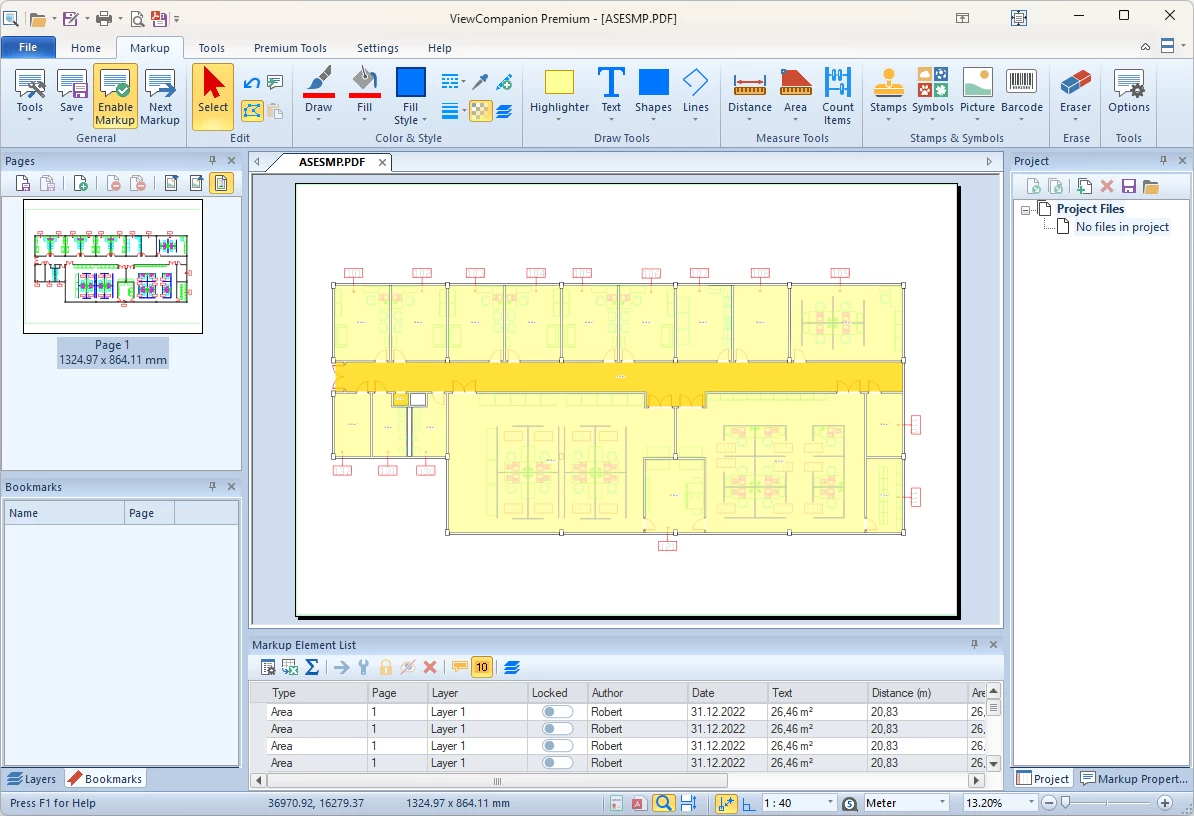Click the undo arrow in Edit group
The image size is (1194, 816).
tap(252, 82)
